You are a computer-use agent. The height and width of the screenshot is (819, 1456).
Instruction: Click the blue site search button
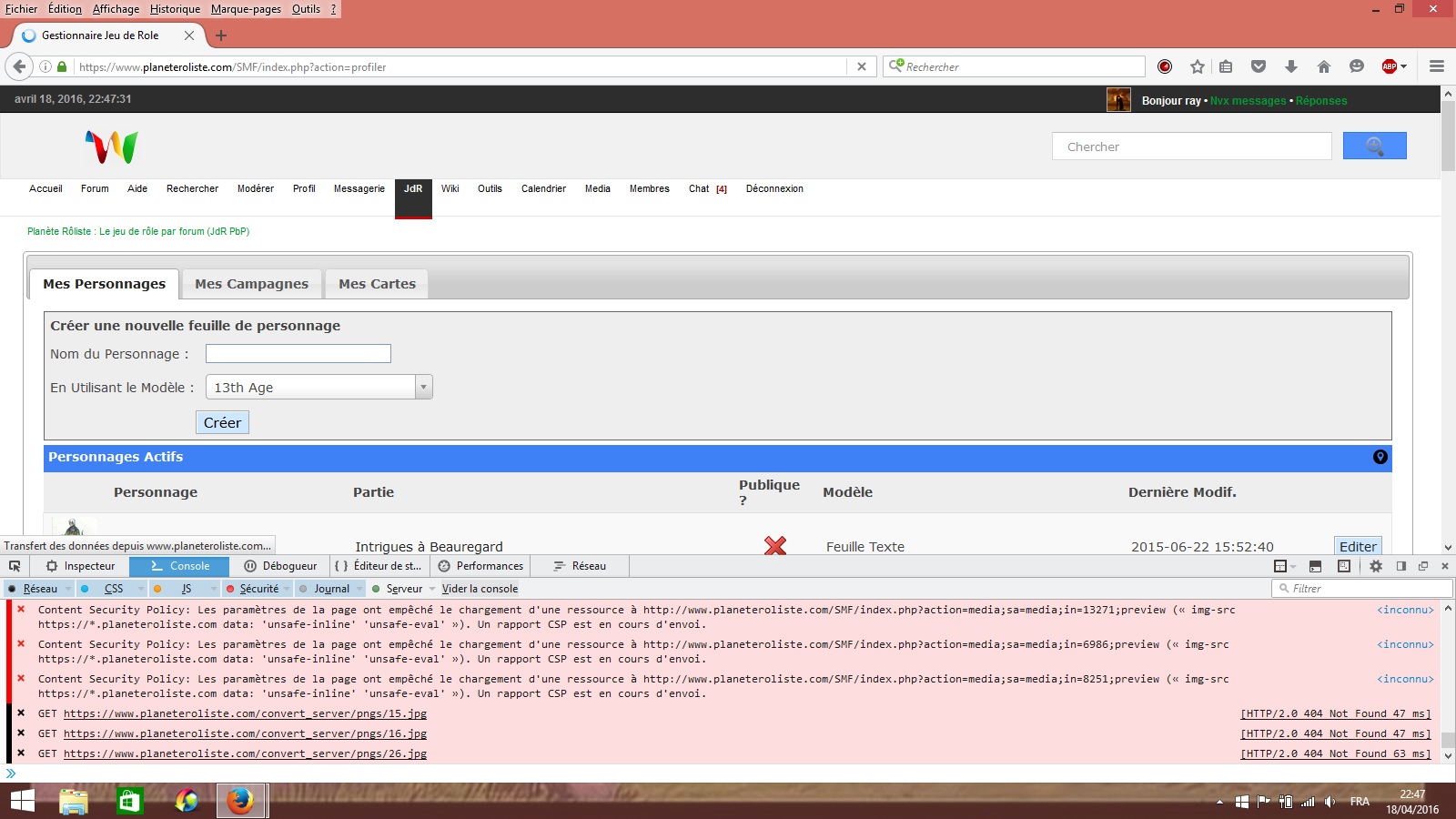[x=1374, y=146]
